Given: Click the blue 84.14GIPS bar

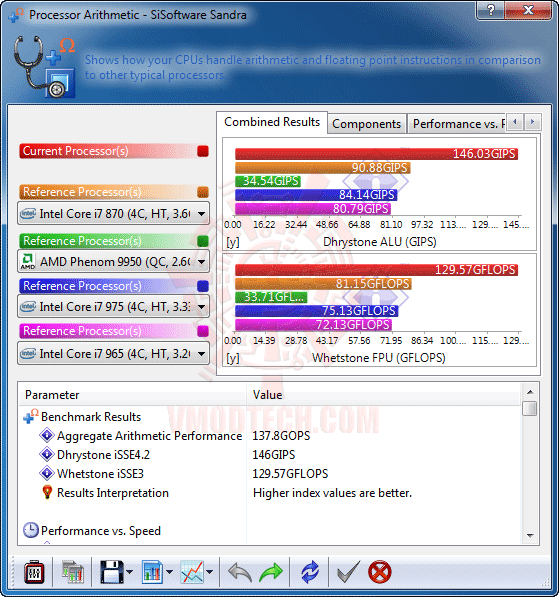Looking at the screenshot, I should click(x=316, y=195).
